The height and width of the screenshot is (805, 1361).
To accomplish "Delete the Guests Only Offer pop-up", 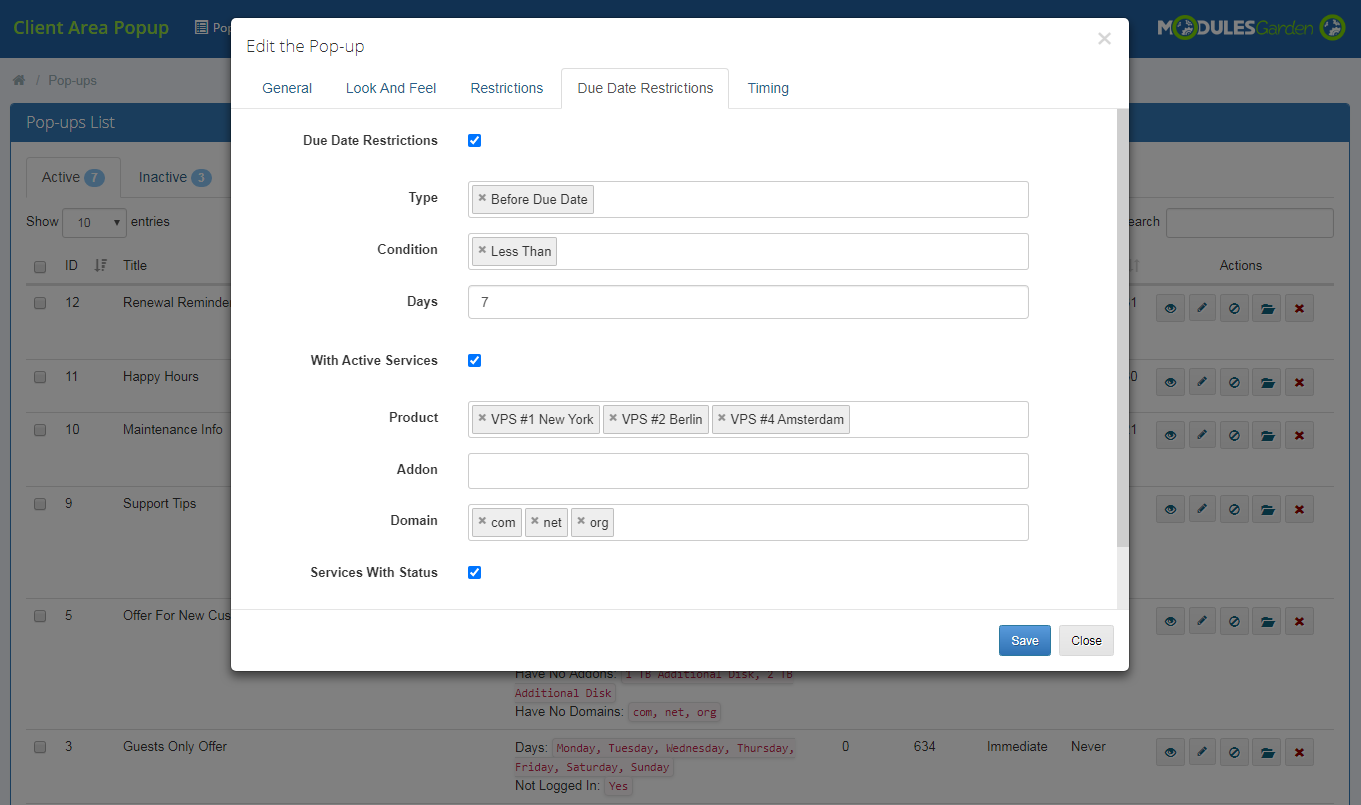I will 1299,751.
